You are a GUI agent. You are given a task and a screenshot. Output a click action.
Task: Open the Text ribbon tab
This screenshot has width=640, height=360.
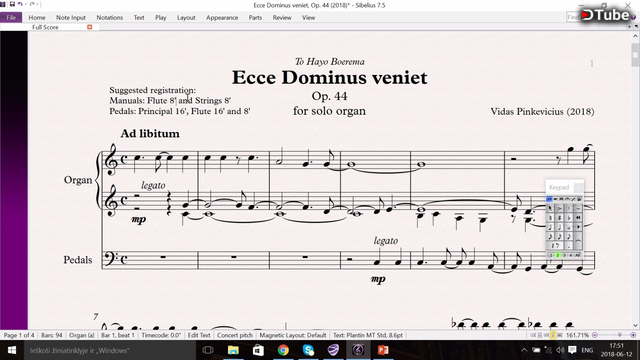(139, 18)
